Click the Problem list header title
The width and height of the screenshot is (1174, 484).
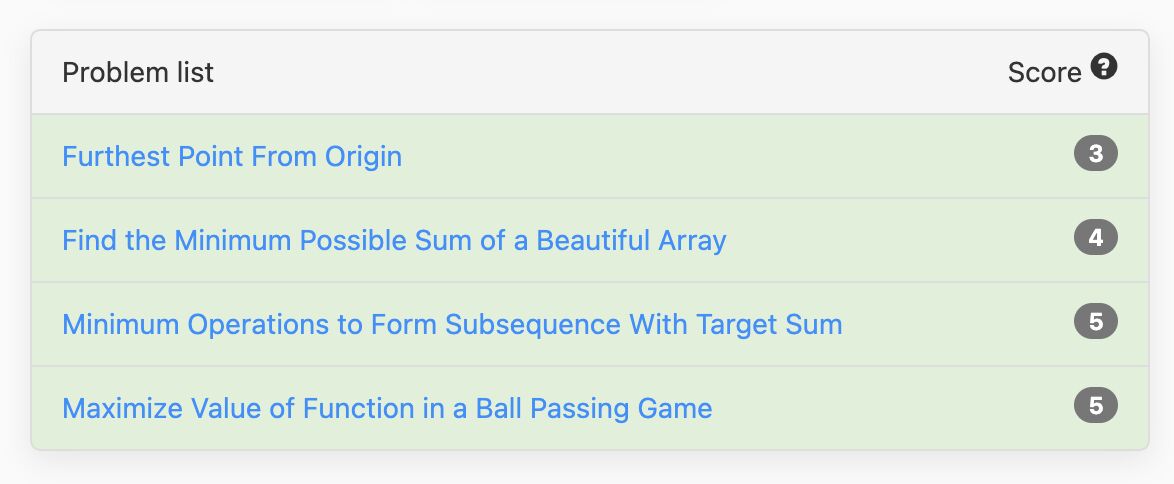138,73
